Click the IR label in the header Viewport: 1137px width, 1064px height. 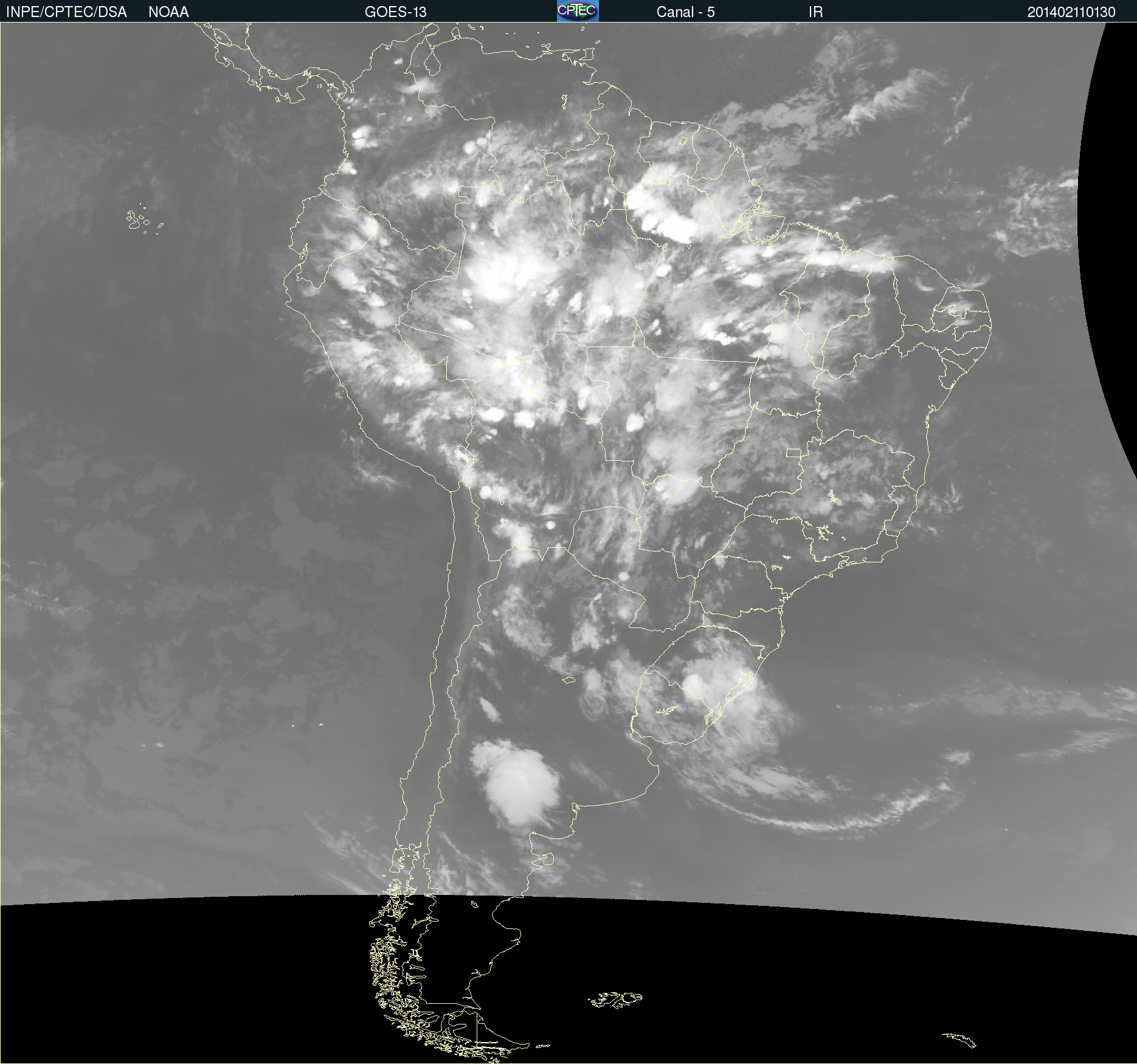click(815, 12)
